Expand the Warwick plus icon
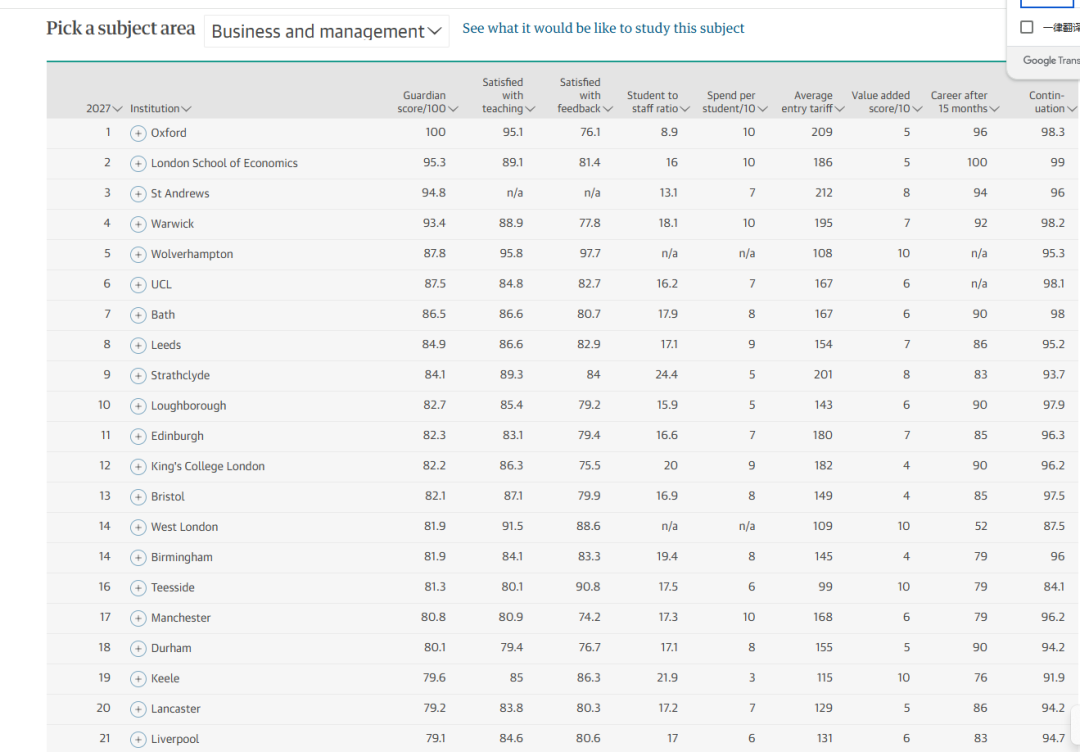Screen dimensions: 1080x752 [x=138, y=224]
